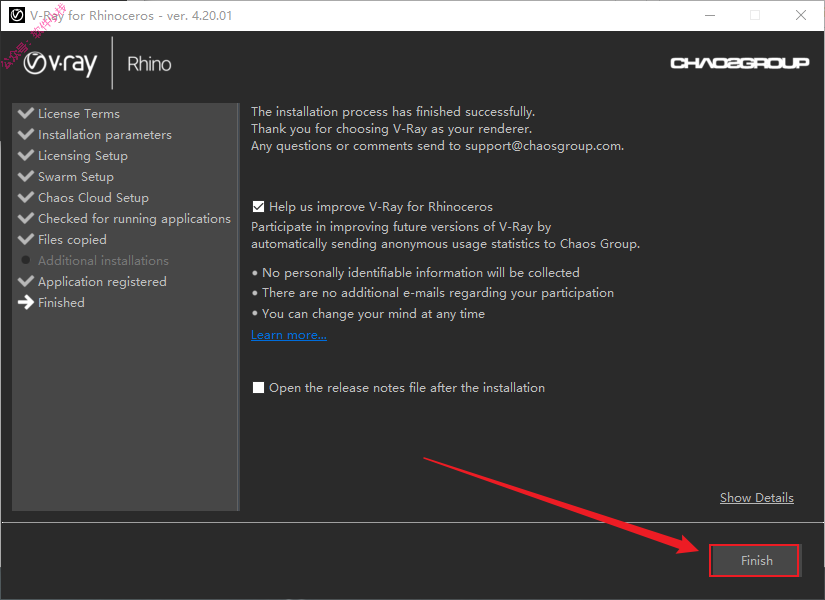The width and height of the screenshot is (825, 600).
Task: Click the support@chaosgroup.com contact line
Action: 437,146
